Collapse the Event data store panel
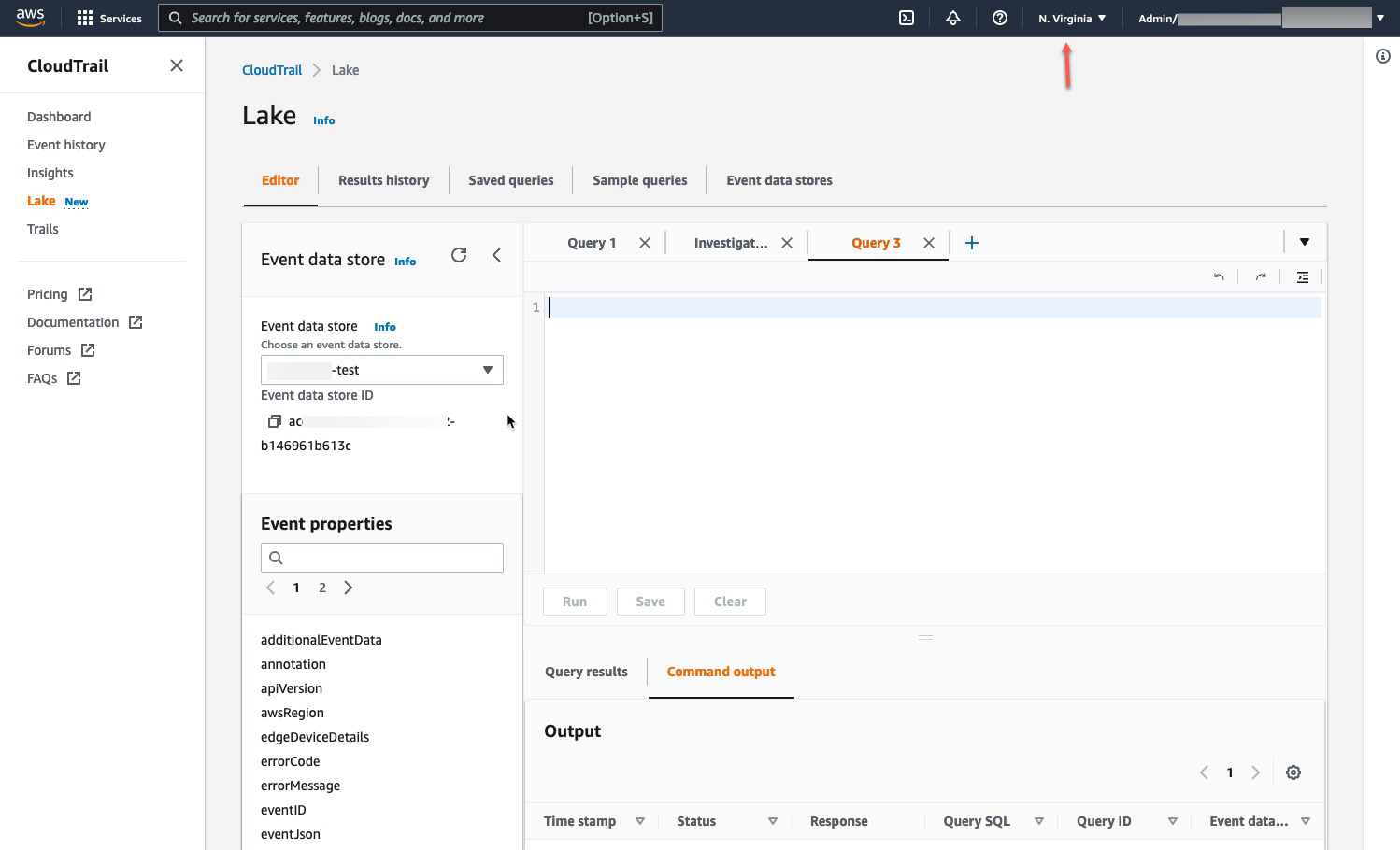The height and width of the screenshot is (850, 1400). click(496, 255)
